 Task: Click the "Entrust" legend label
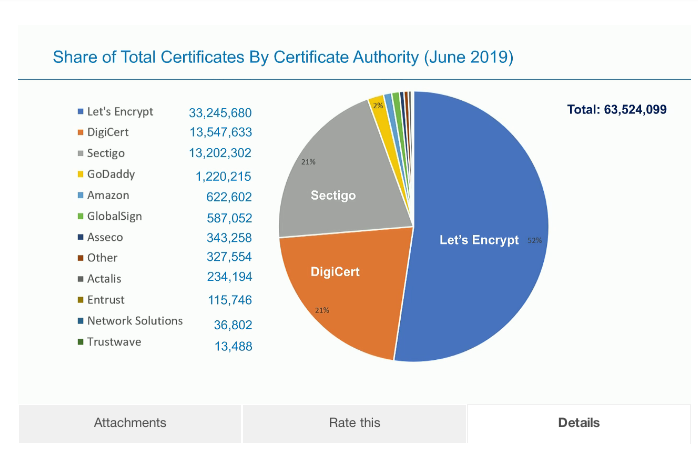tap(106, 300)
